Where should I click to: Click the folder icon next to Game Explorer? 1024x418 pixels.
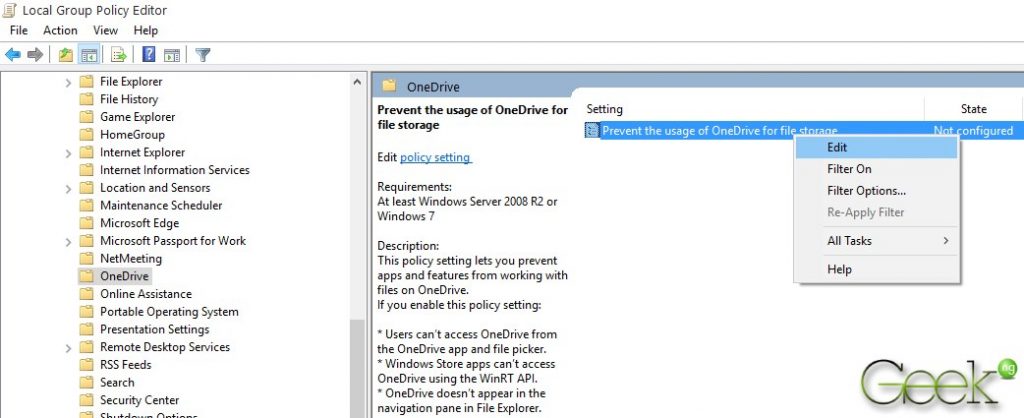(86, 117)
